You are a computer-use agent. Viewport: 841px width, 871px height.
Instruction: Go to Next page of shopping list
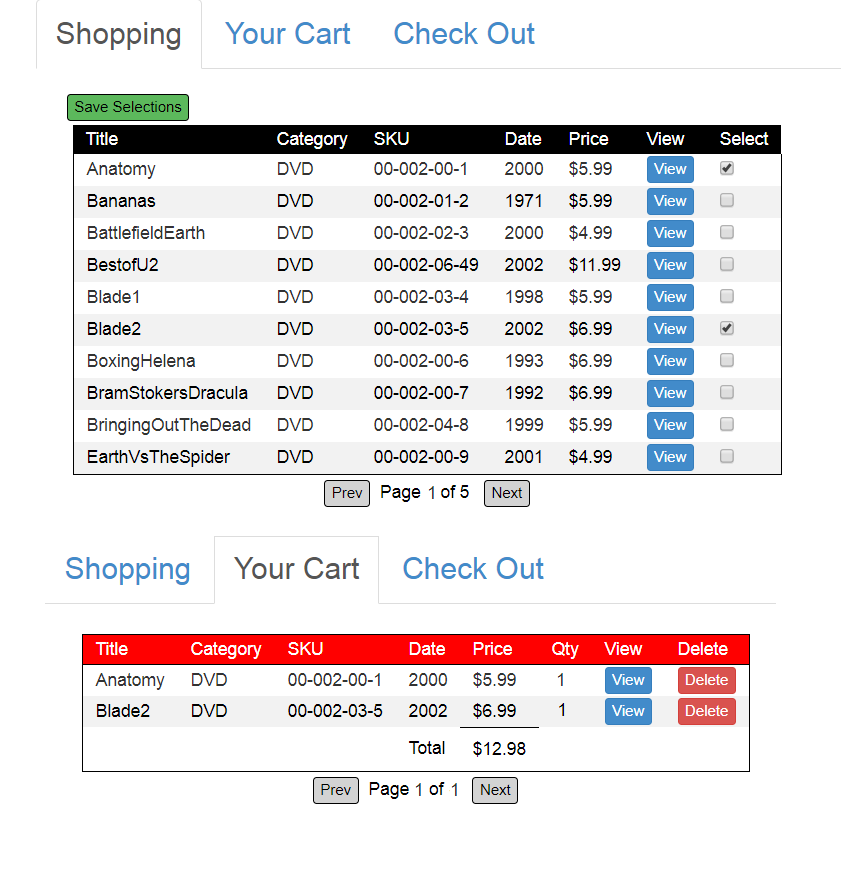pyautogui.click(x=506, y=493)
